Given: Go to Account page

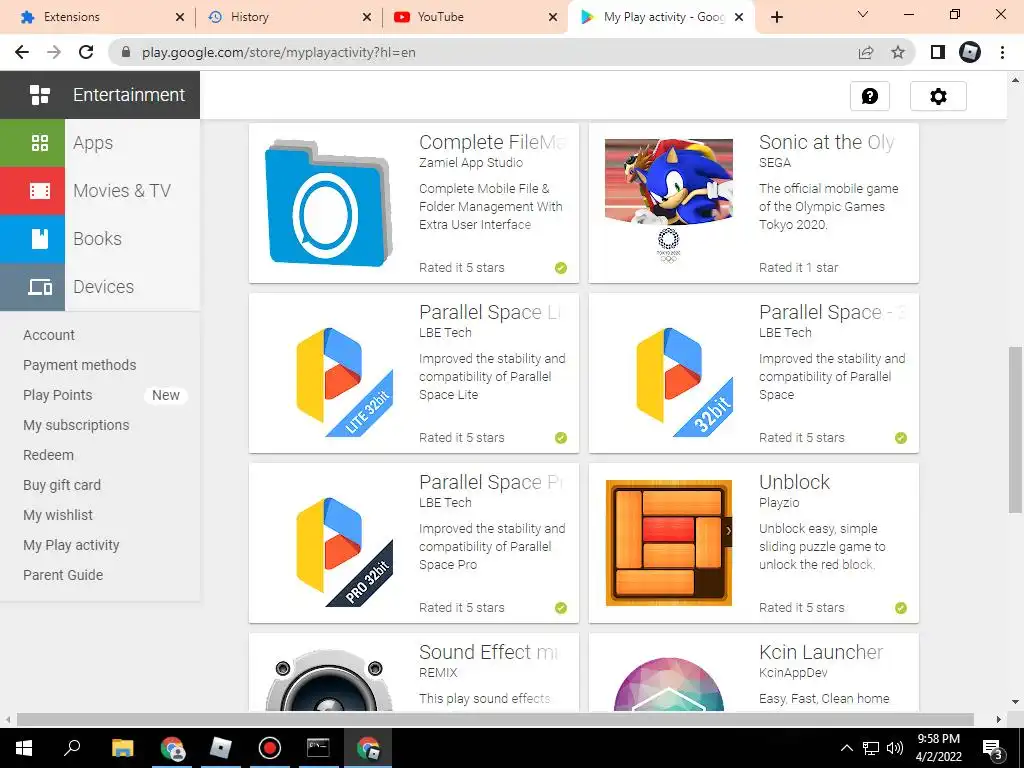Looking at the screenshot, I should (49, 335).
